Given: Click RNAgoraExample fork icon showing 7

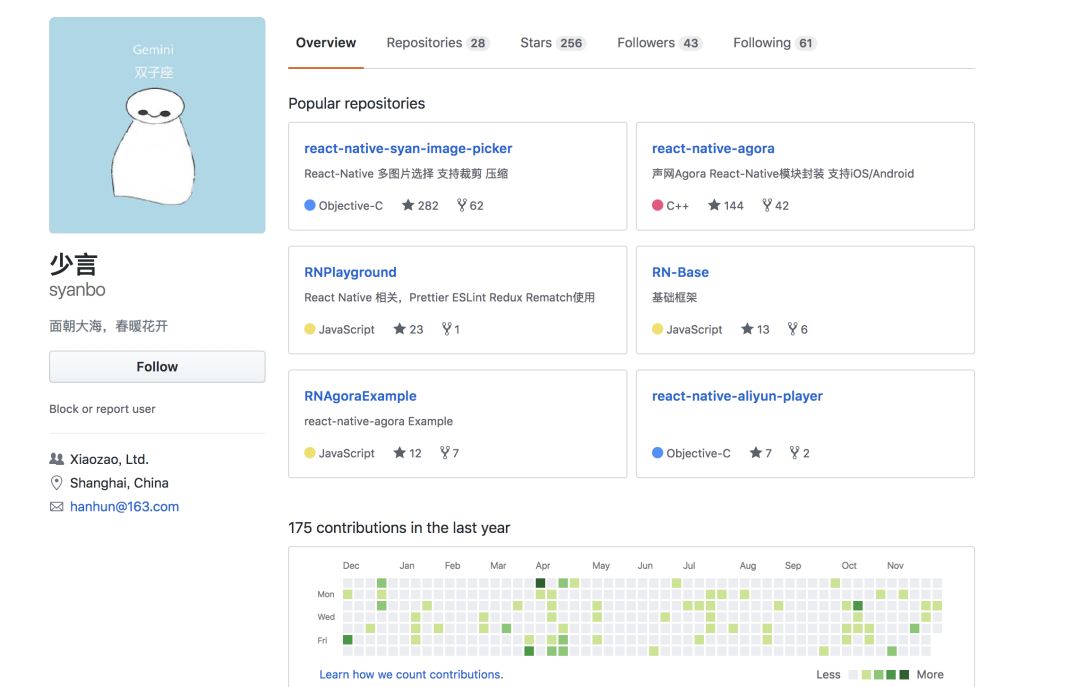Looking at the screenshot, I should (x=445, y=453).
